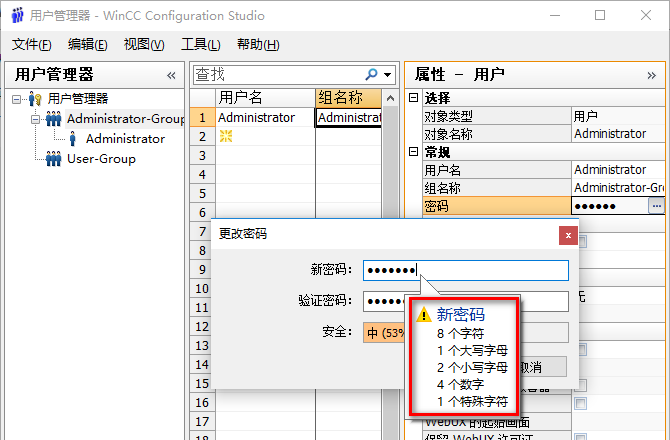Click the WinCC Configuration Studio app icon
670x440 pixels.
[x=17, y=15]
